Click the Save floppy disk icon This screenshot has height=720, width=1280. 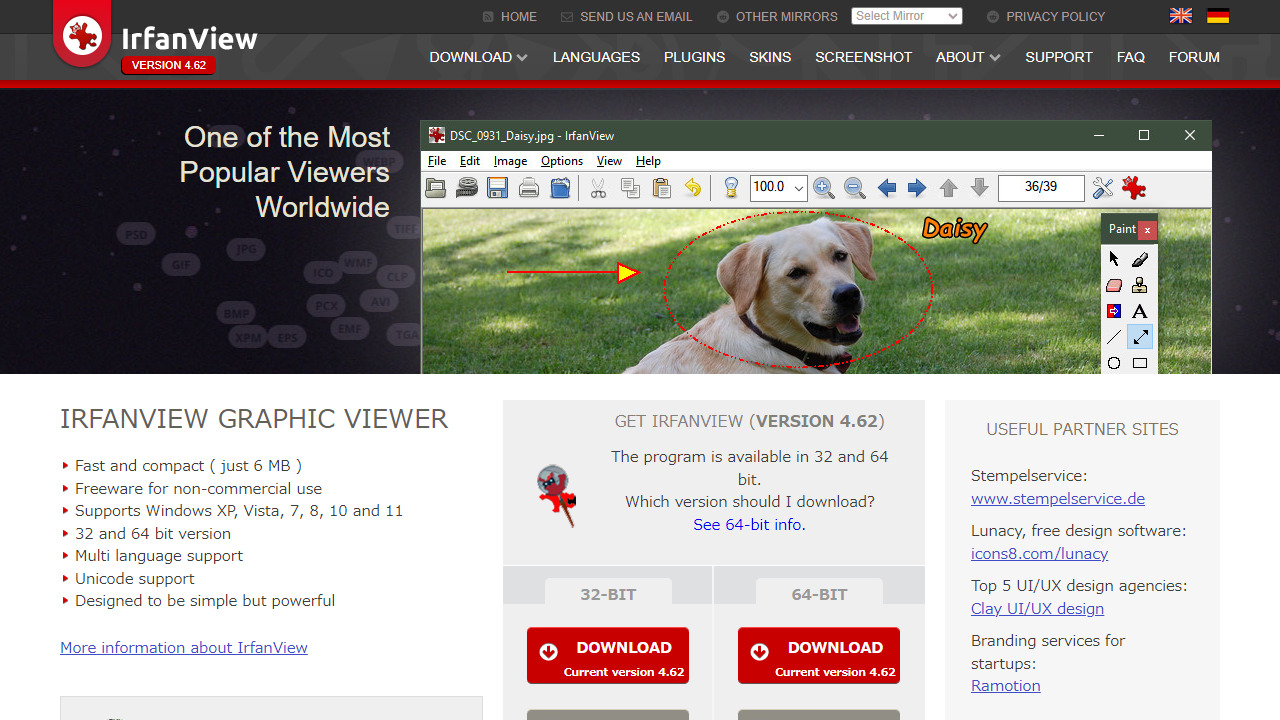[498, 188]
